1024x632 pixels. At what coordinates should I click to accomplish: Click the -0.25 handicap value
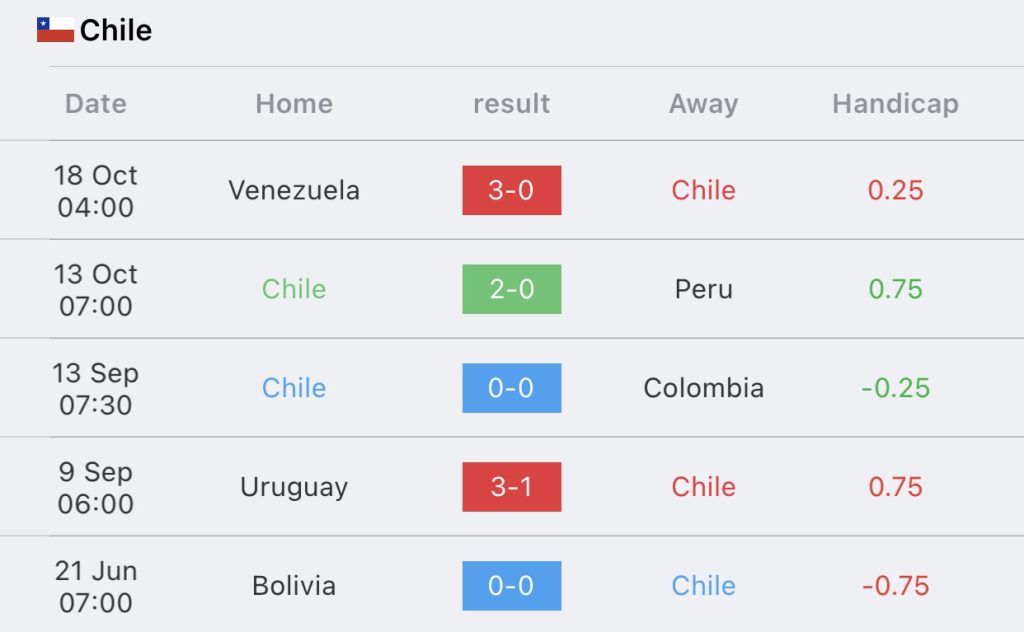895,388
